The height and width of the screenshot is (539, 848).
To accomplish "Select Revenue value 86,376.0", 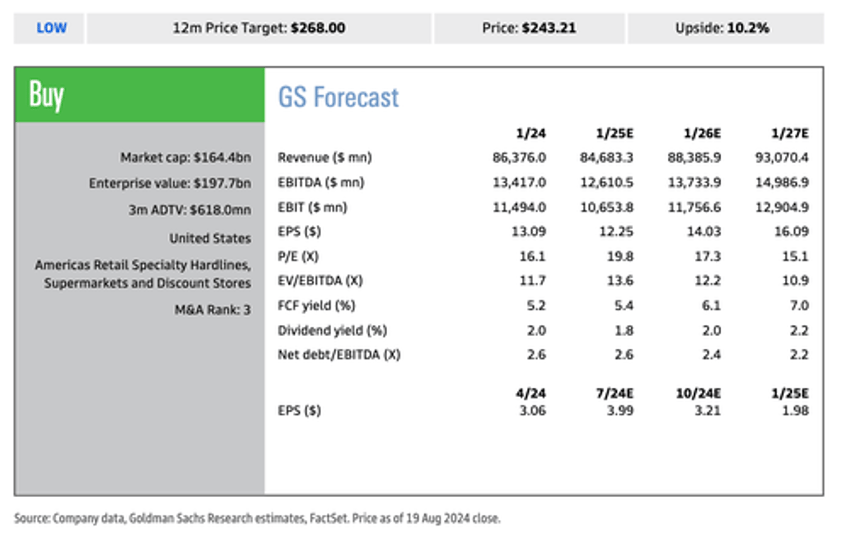I will coord(519,157).
